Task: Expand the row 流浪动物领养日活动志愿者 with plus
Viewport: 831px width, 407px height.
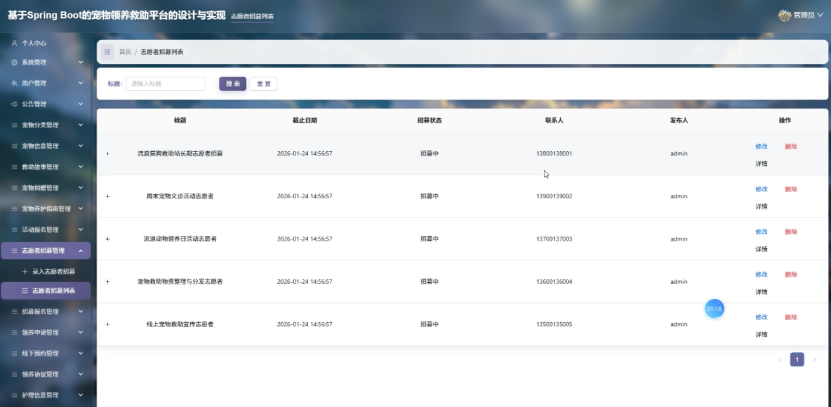Action: (108, 239)
